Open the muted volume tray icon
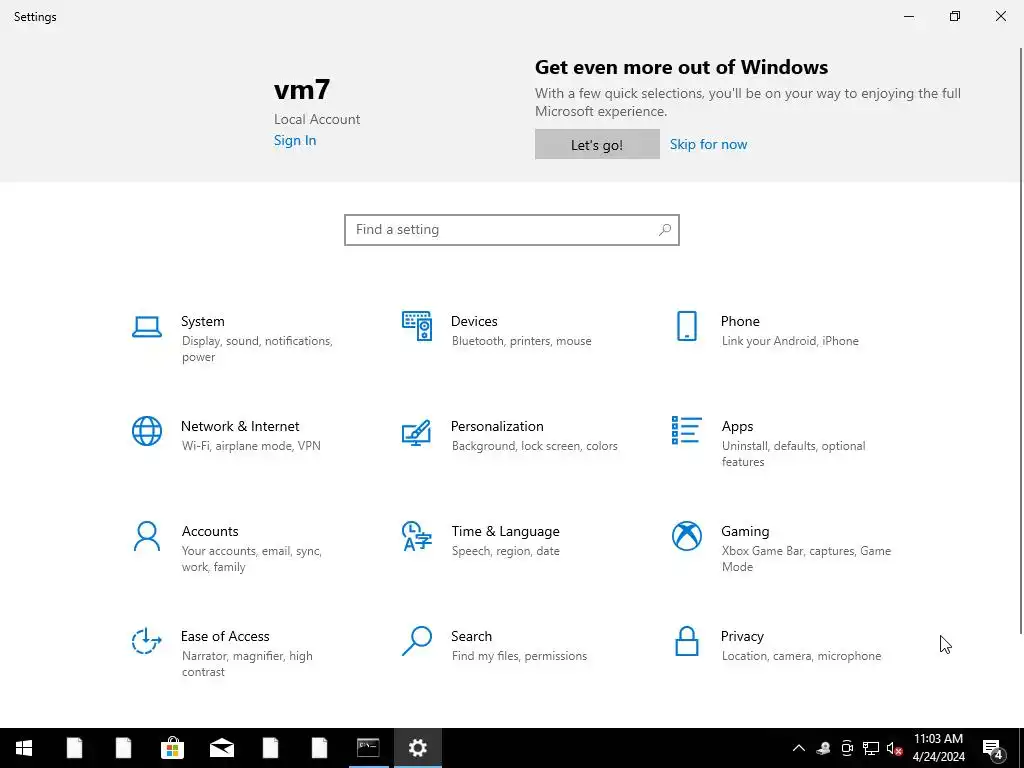 [894, 748]
